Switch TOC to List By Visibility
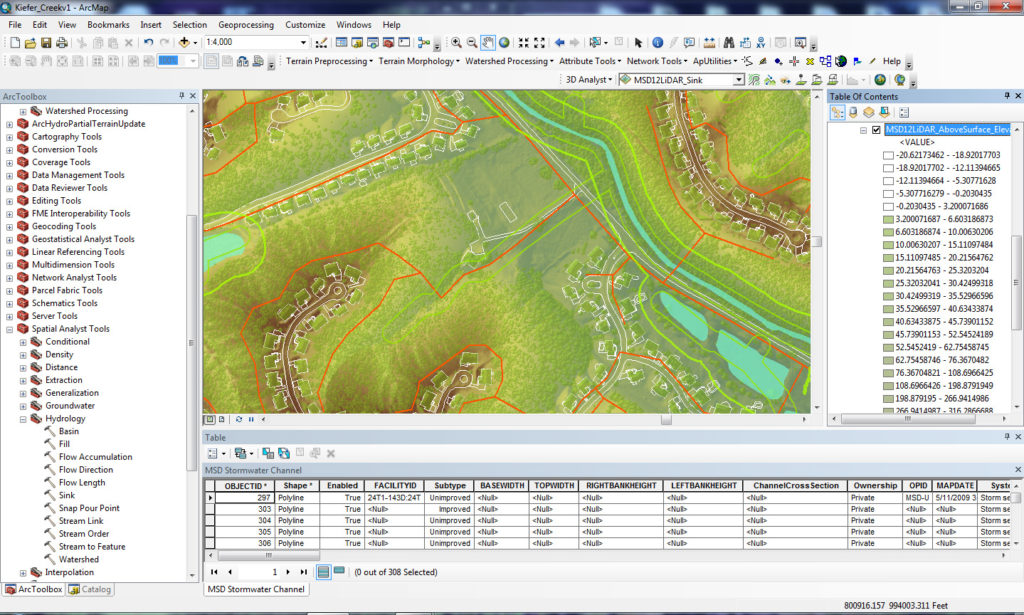This screenshot has width=1024, height=615. point(869,112)
